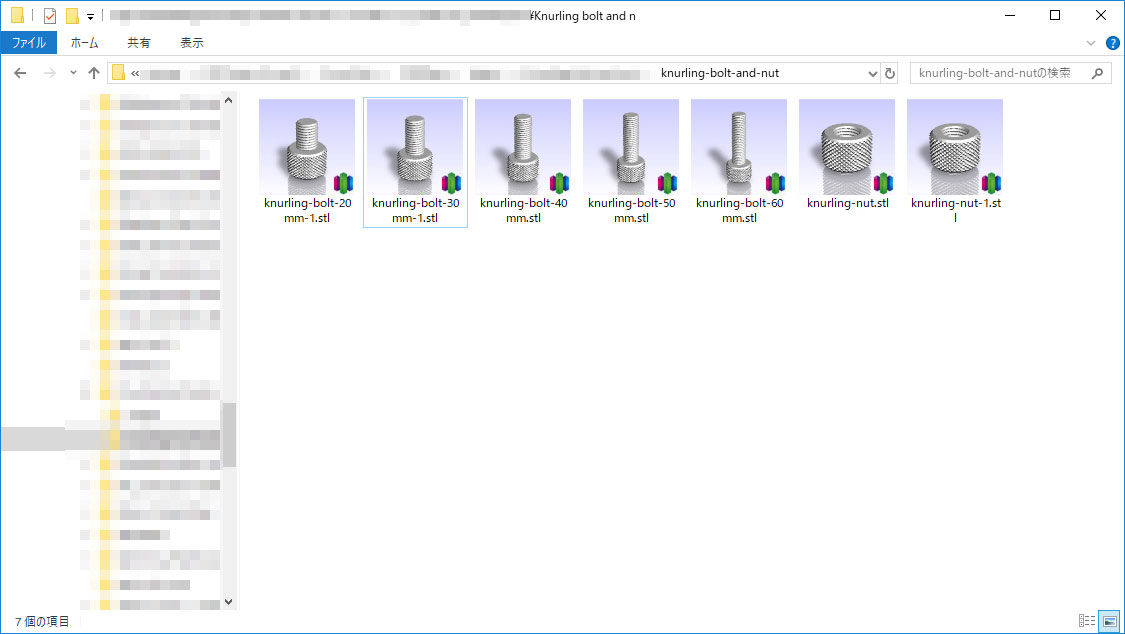Open the 共有 ribbon tab
The image size is (1125, 634).
(x=139, y=43)
